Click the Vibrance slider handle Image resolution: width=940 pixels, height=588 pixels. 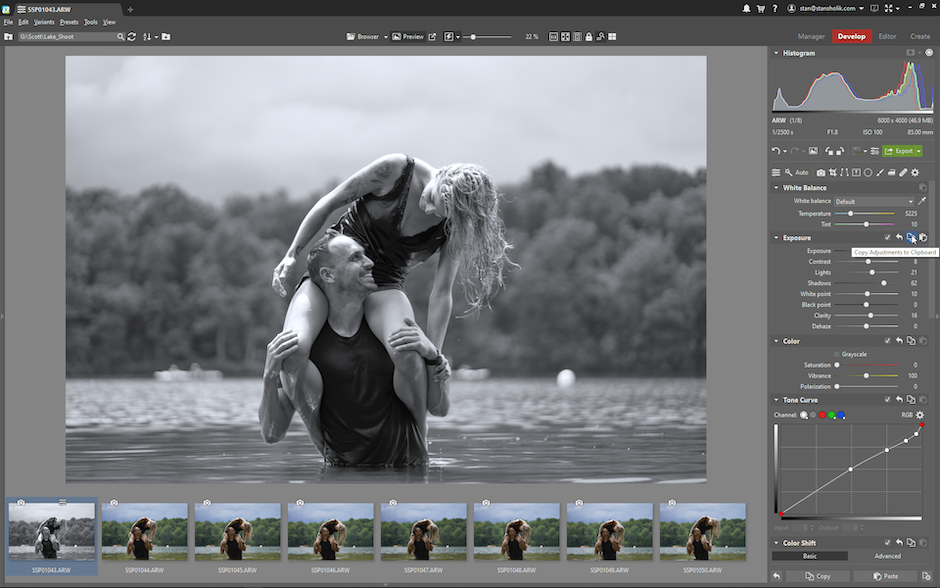coord(866,376)
